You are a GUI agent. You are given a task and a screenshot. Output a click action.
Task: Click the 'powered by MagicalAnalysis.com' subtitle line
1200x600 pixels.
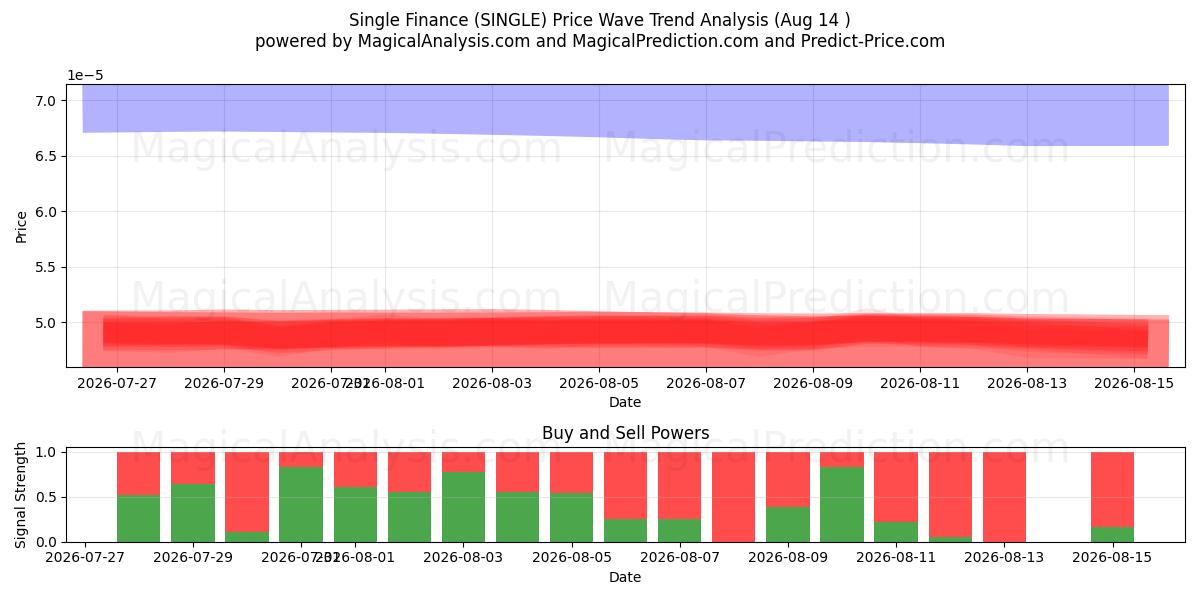[600, 41]
